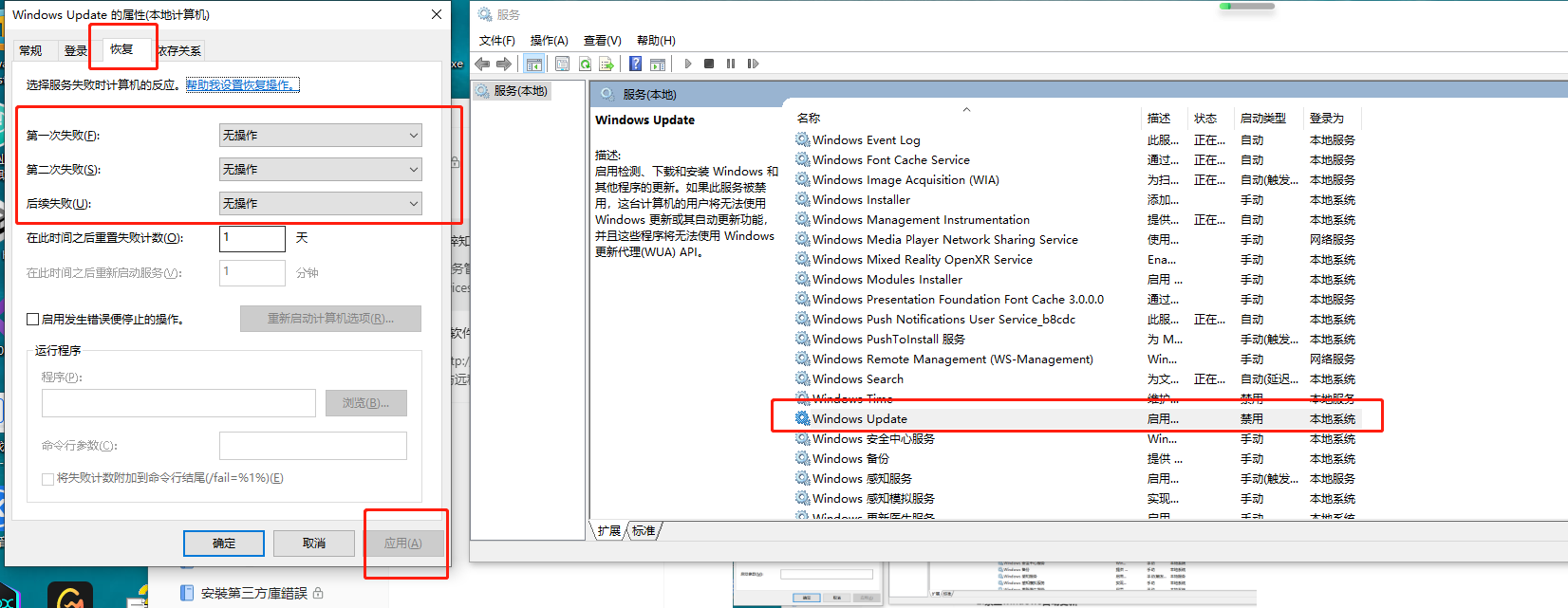This screenshot has width=1568, height=608.
Task: Click the Restart Service toolbar icon
Action: 753,64
